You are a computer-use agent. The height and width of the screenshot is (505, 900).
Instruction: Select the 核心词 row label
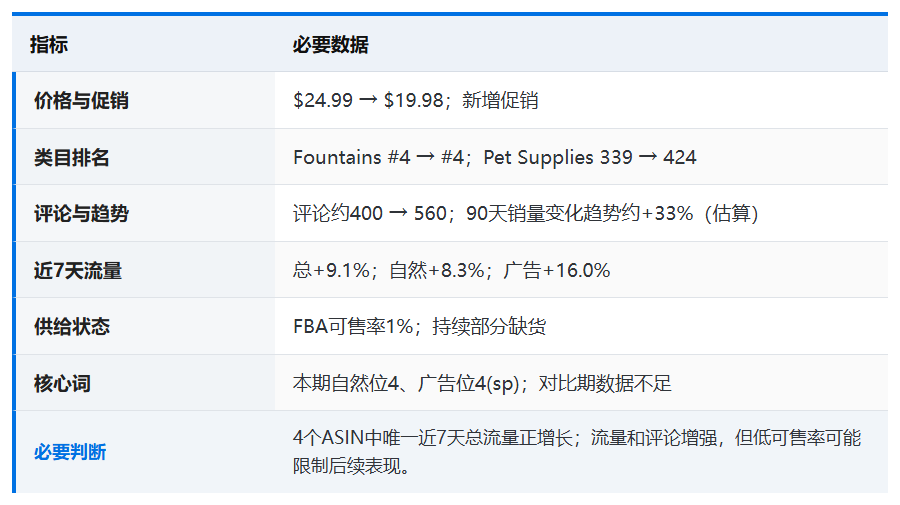(x=62, y=383)
